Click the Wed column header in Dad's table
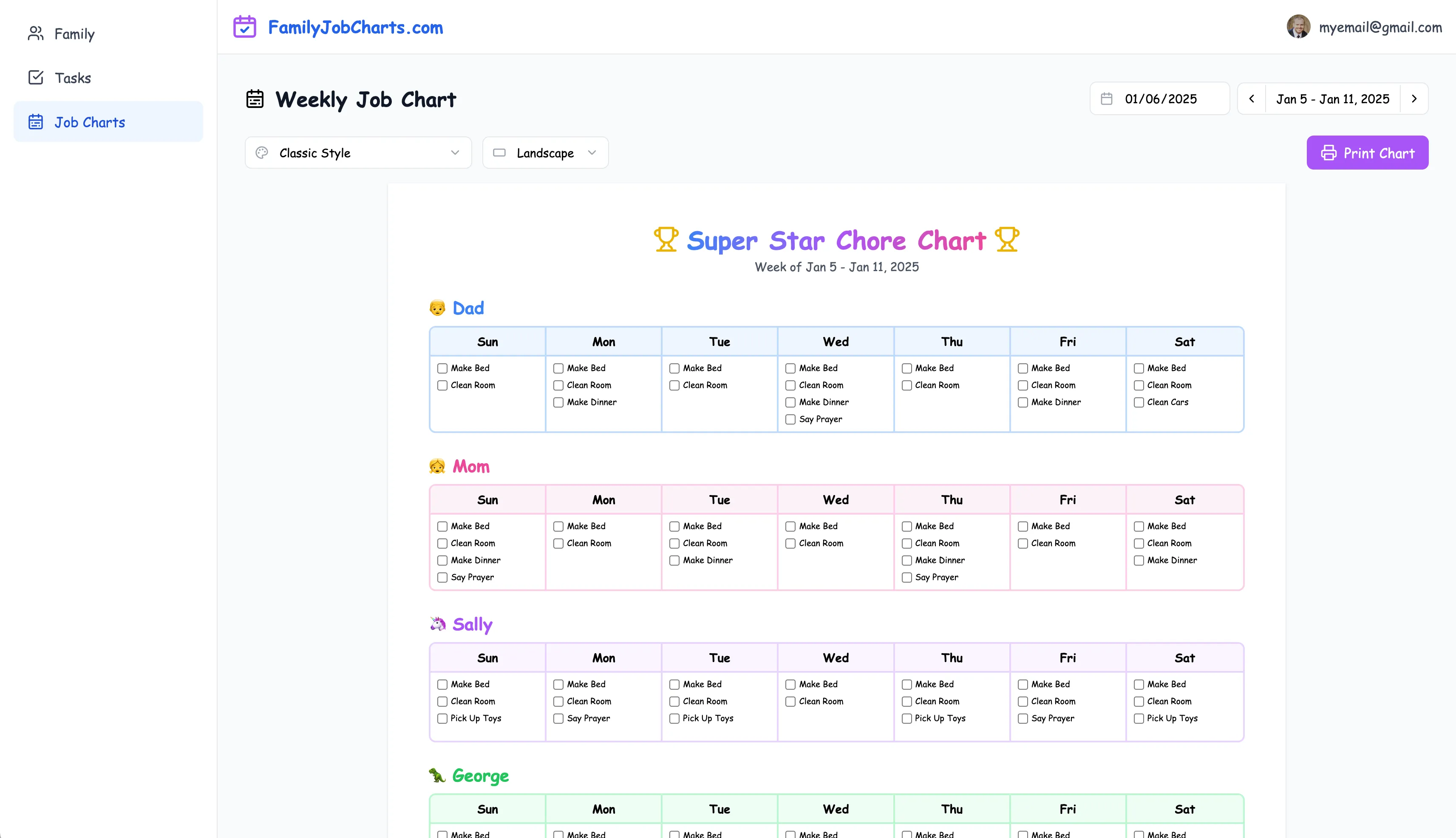 (836, 342)
